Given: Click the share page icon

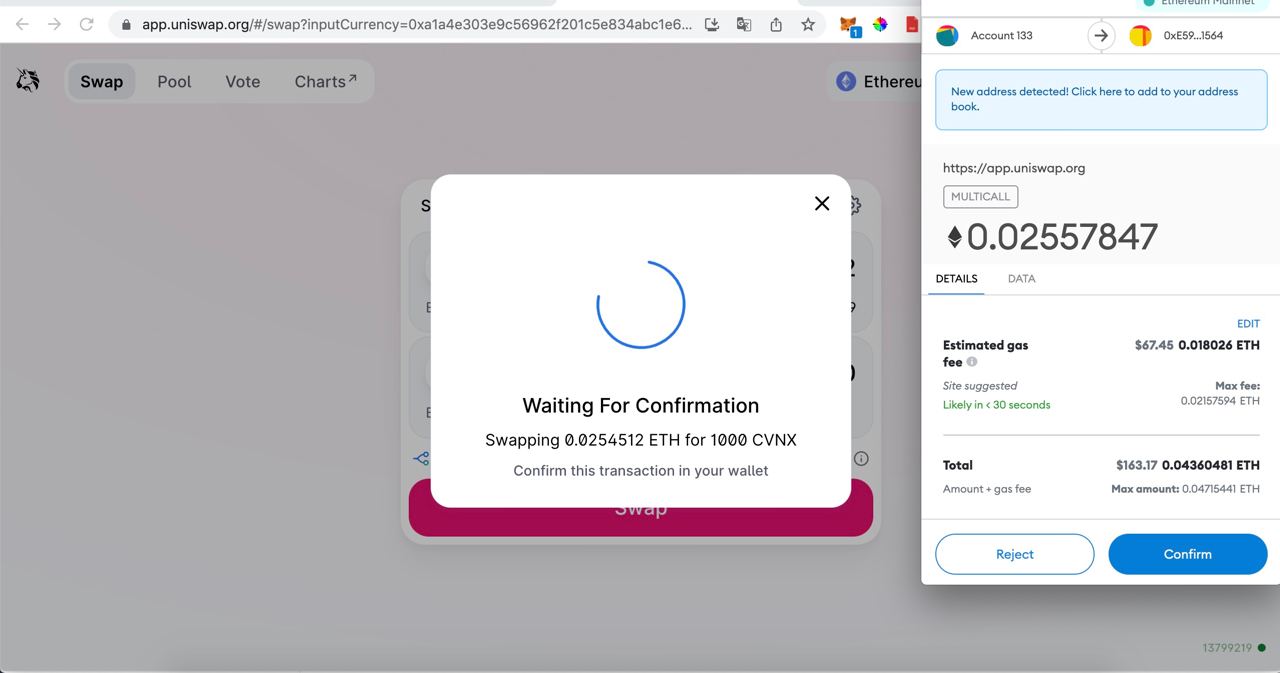Looking at the screenshot, I should [x=776, y=24].
